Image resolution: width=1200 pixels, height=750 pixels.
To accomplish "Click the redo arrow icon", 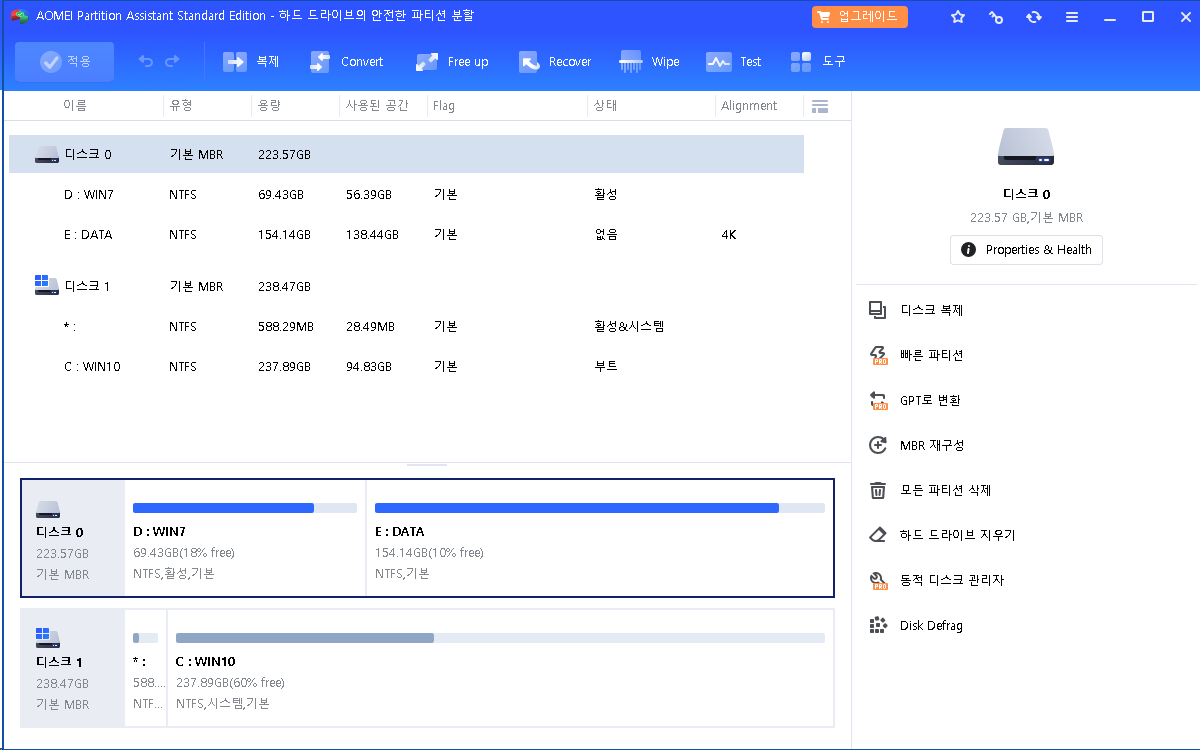I will pyautogui.click(x=172, y=62).
